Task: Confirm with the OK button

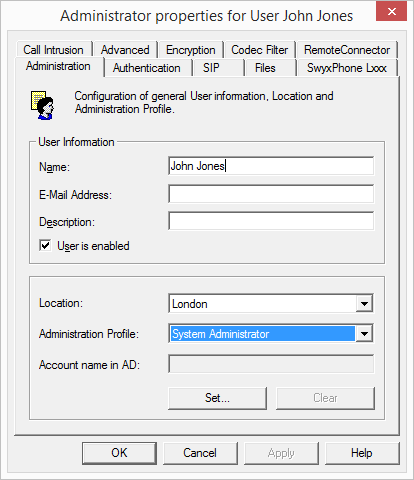Action: point(119,453)
